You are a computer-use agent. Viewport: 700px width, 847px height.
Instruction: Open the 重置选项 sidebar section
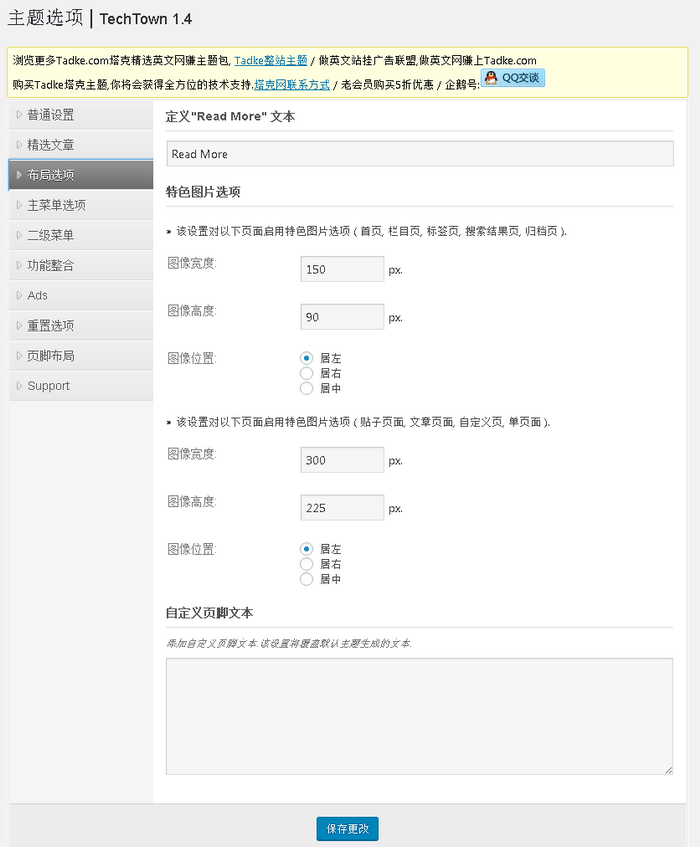[x=50, y=325]
